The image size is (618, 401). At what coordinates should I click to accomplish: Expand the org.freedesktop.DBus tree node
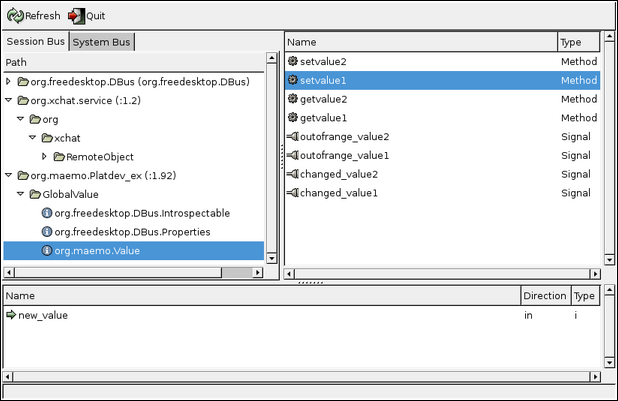click(10, 82)
